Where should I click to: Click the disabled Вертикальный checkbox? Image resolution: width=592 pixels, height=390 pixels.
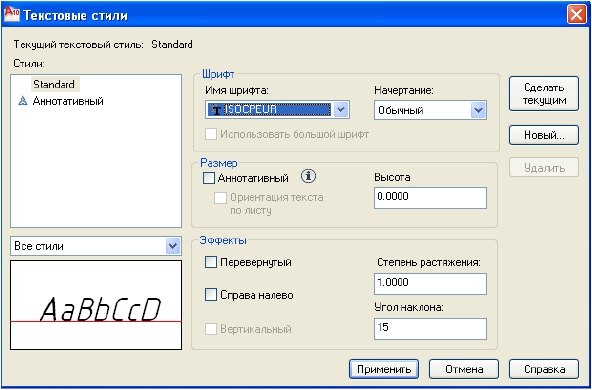point(210,329)
